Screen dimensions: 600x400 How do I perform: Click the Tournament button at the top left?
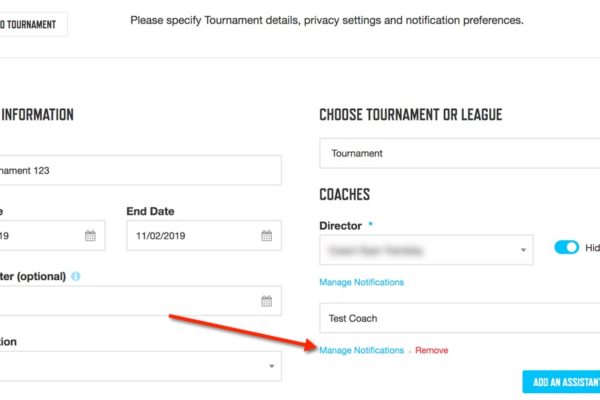(33, 24)
